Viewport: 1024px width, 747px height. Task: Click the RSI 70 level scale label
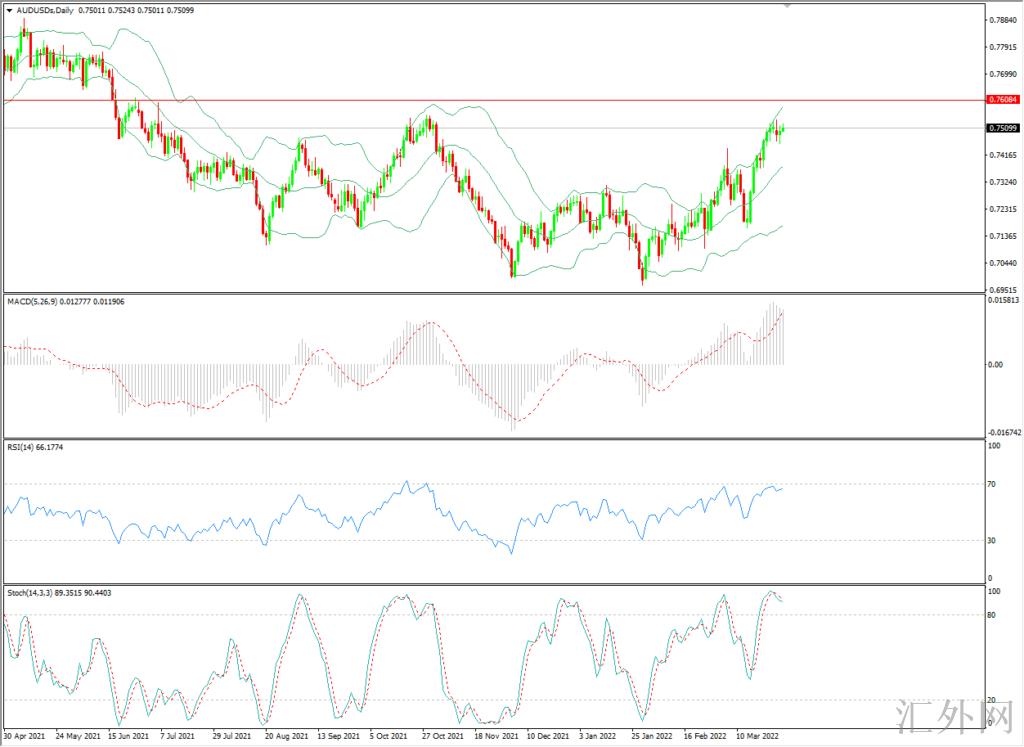pyautogui.click(x=992, y=485)
